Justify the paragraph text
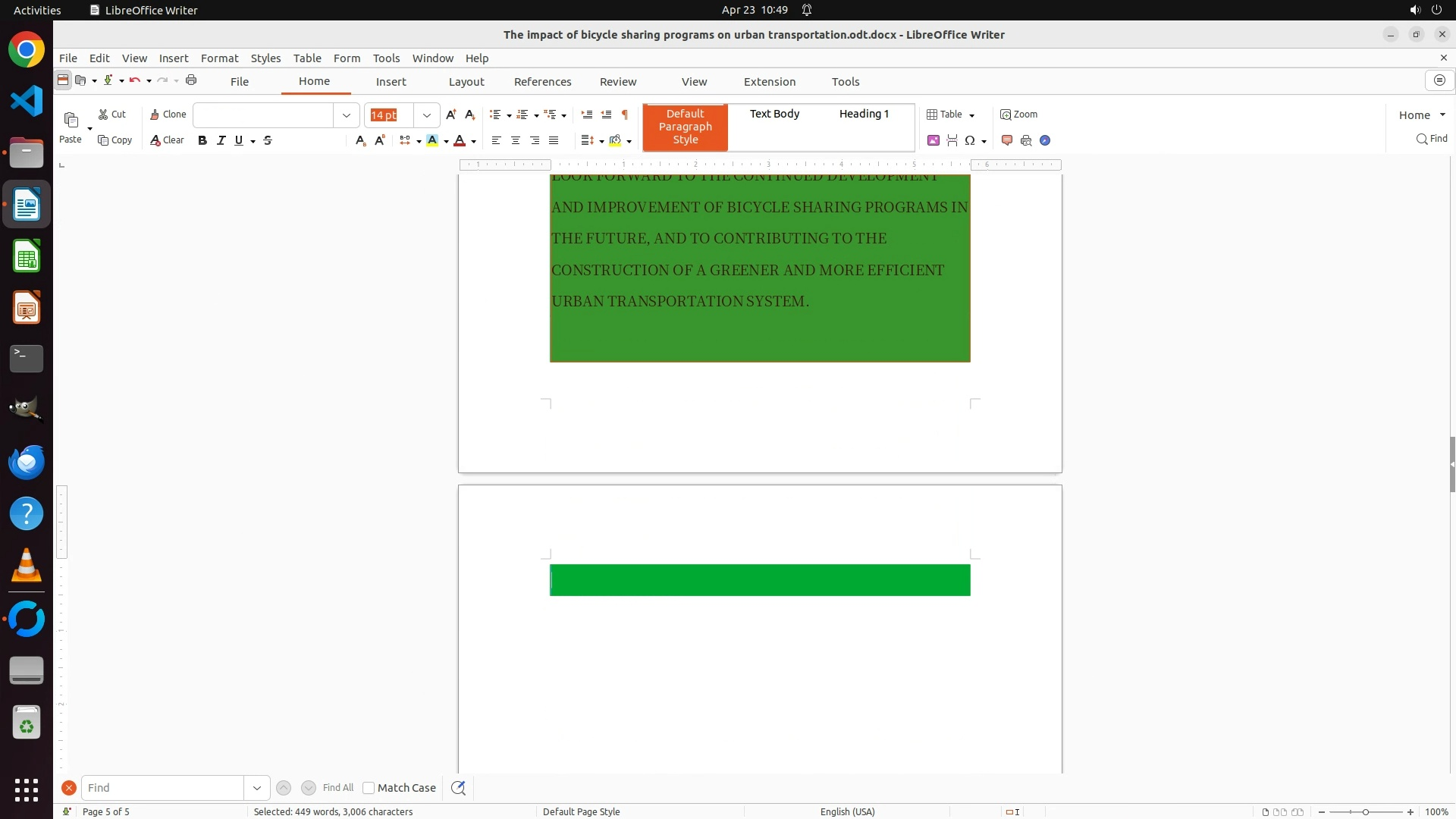 [554, 140]
